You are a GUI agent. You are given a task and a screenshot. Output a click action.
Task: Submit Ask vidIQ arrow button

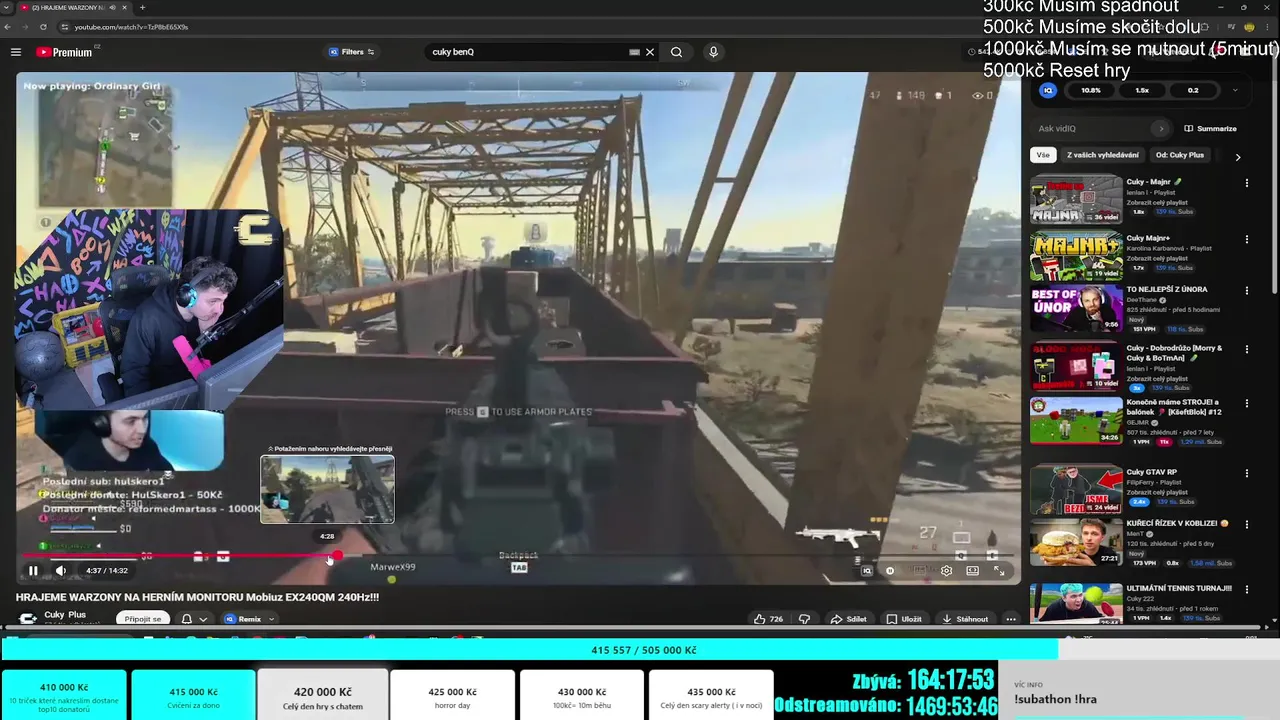tap(1161, 128)
